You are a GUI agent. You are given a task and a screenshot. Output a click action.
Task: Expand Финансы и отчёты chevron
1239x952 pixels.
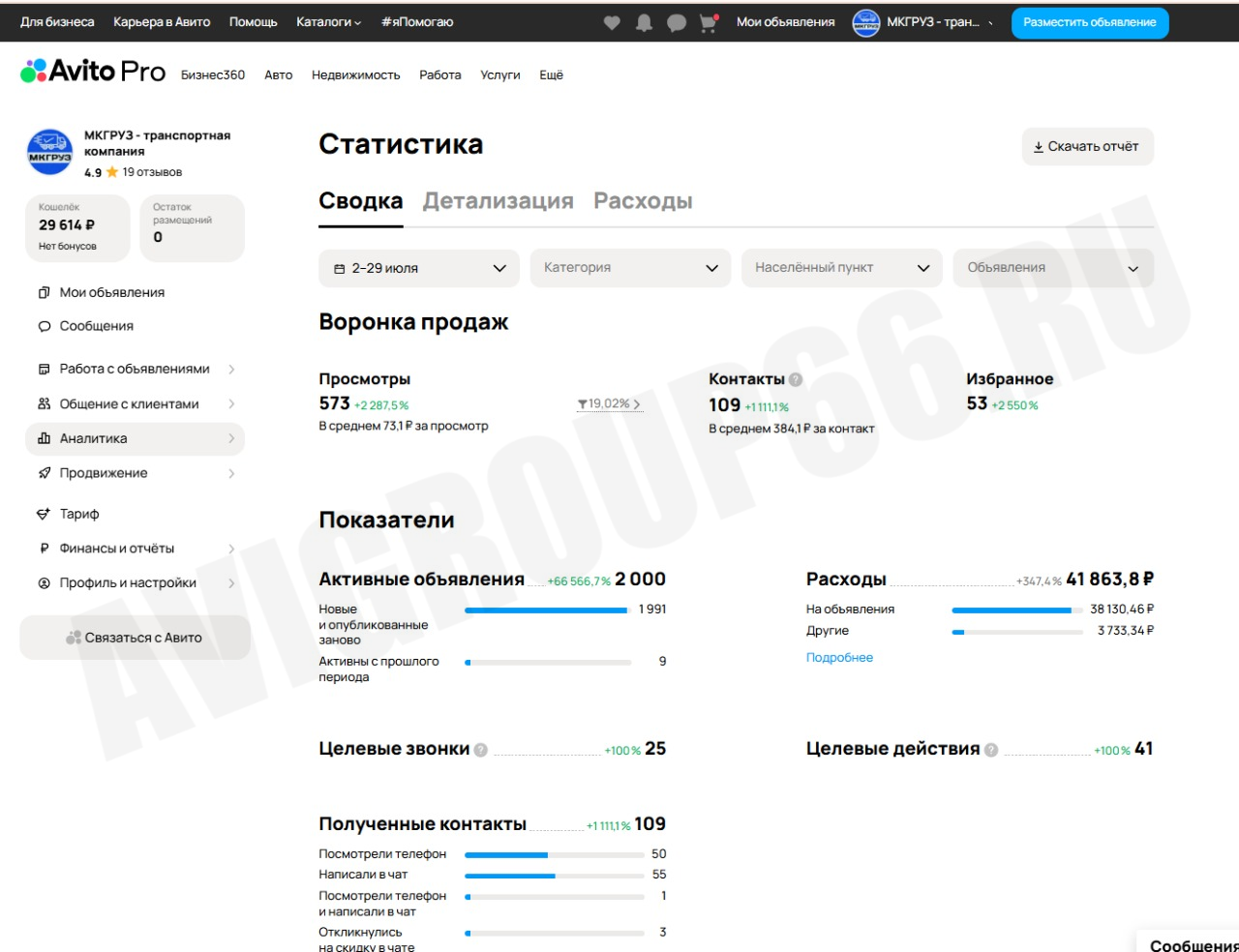(x=231, y=549)
